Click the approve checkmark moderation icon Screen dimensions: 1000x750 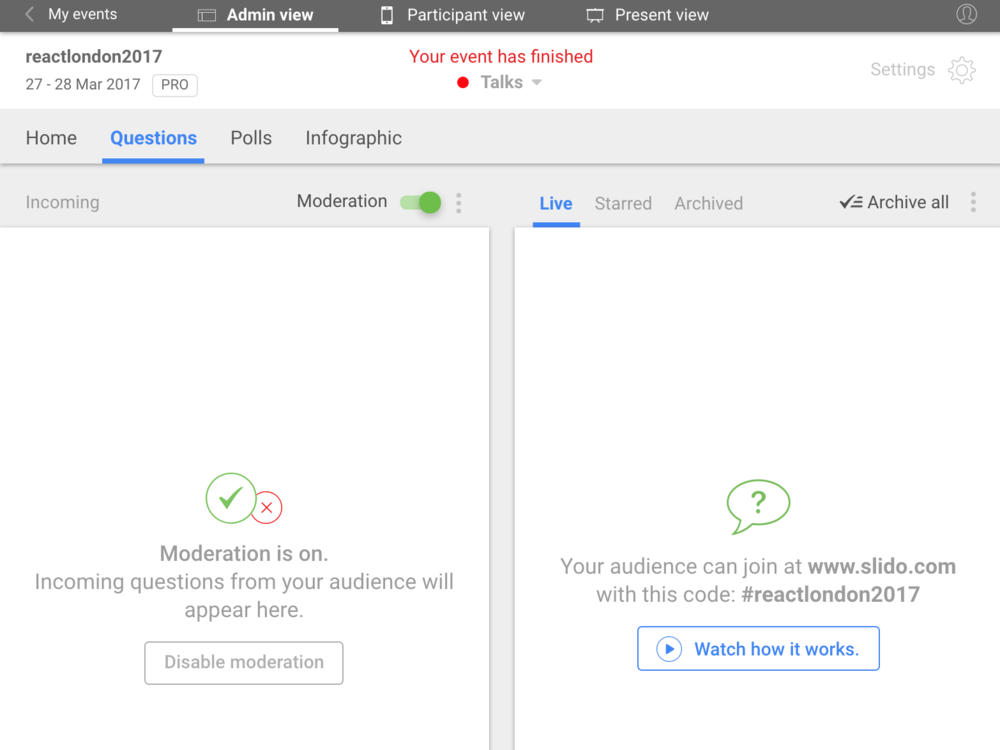pyautogui.click(x=231, y=498)
